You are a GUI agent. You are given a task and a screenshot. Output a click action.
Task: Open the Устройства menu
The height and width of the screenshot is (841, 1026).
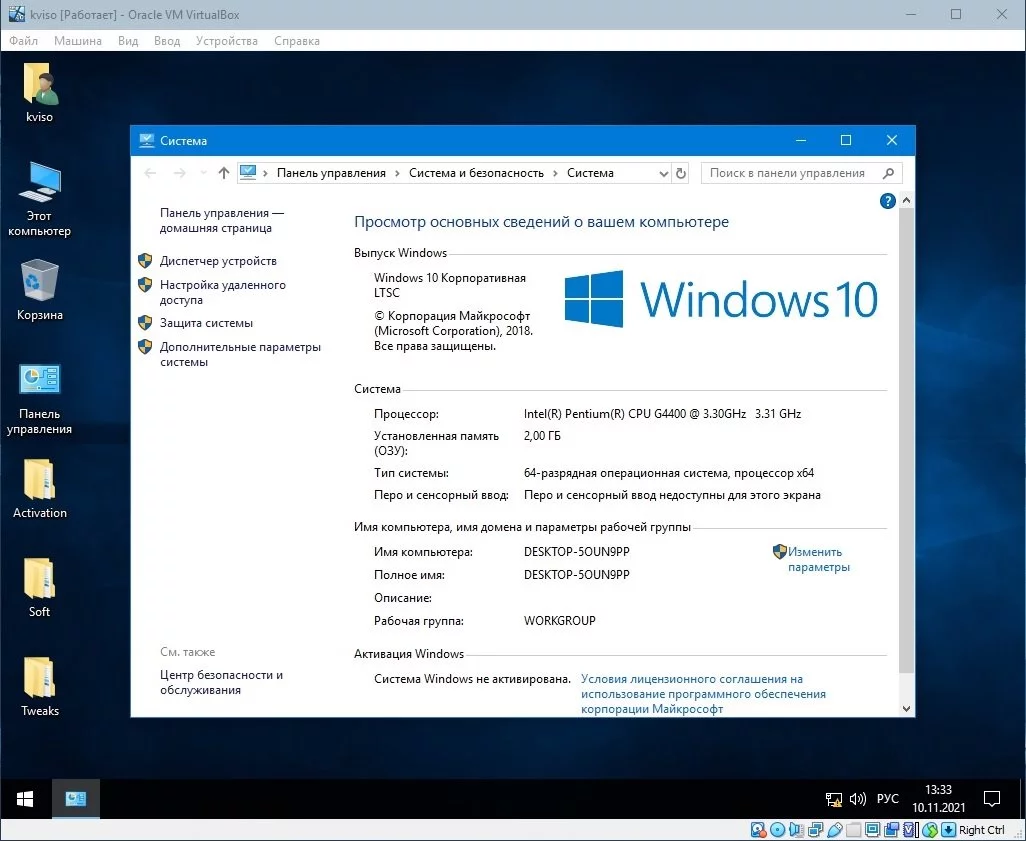click(x=227, y=41)
